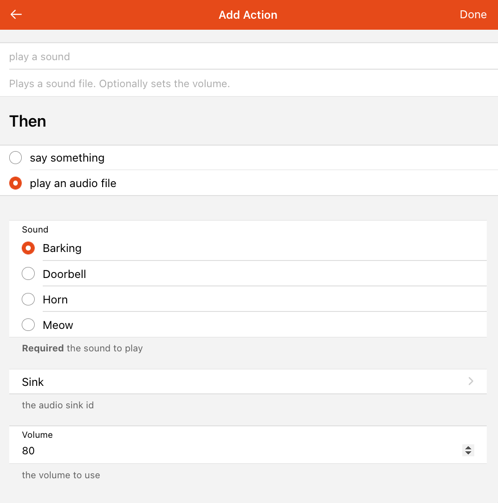
Task: Choose the Doorbell sound
Action: (x=28, y=274)
